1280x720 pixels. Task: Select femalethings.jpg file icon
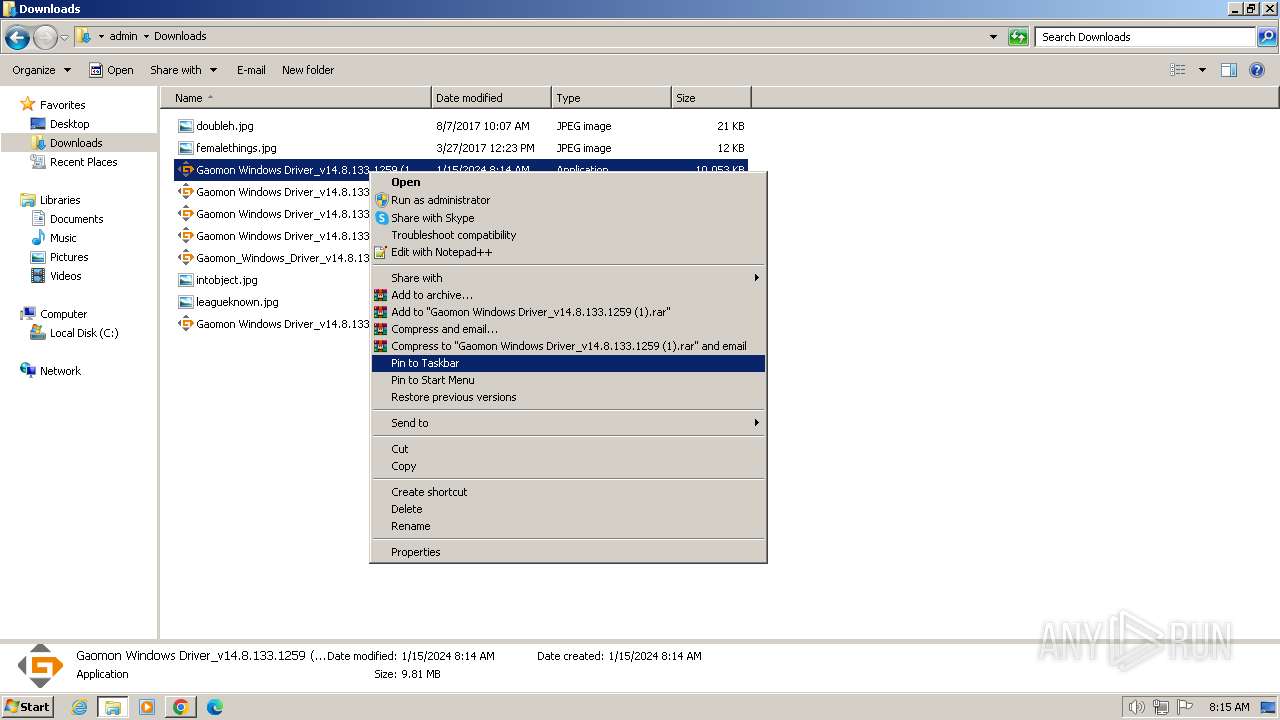pyautogui.click(x=185, y=148)
